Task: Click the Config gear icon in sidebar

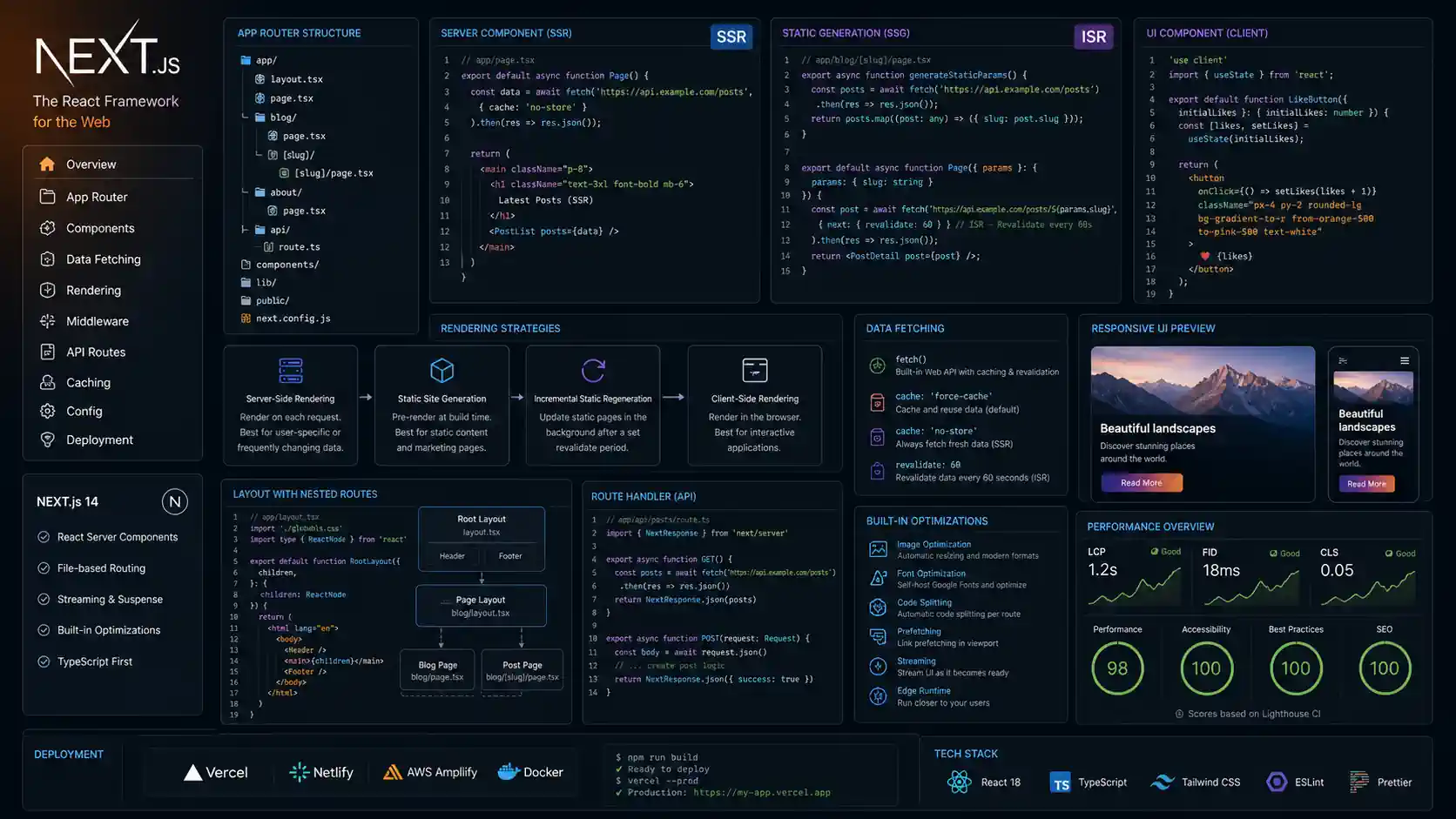Action: (x=47, y=411)
